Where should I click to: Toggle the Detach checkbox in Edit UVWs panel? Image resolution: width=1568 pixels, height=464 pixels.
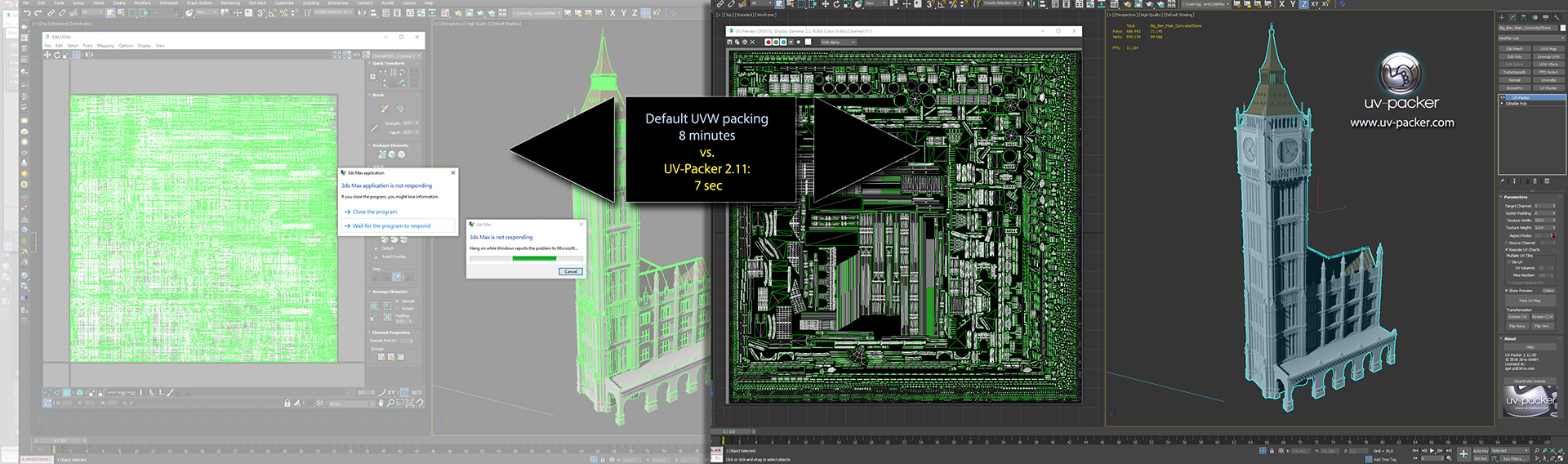click(376, 248)
